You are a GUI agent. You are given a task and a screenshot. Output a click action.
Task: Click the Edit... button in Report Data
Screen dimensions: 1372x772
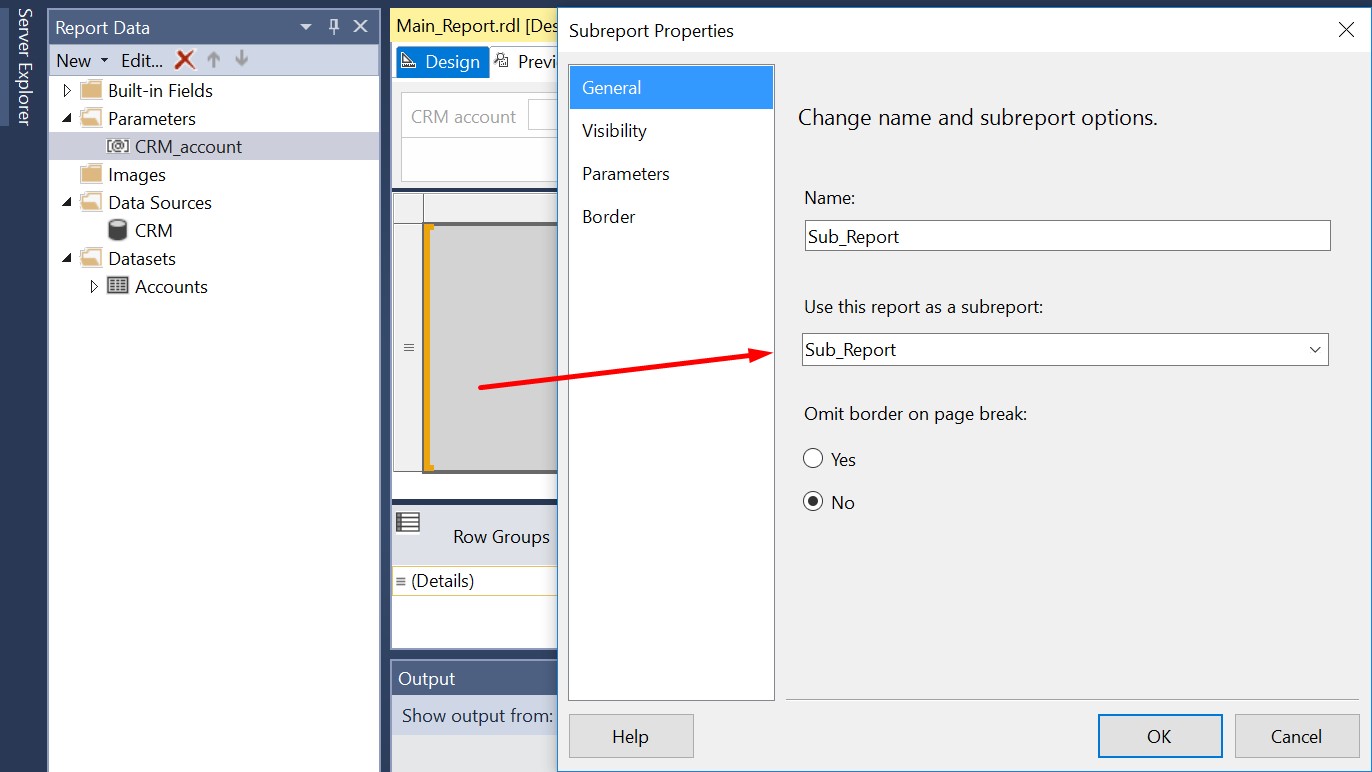[x=142, y=61]
